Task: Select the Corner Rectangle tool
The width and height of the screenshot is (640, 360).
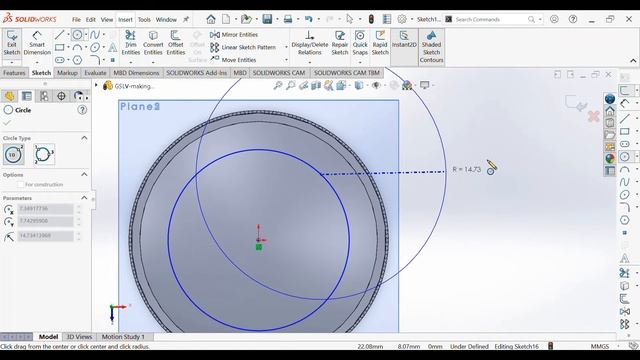Action: [60, 47]
